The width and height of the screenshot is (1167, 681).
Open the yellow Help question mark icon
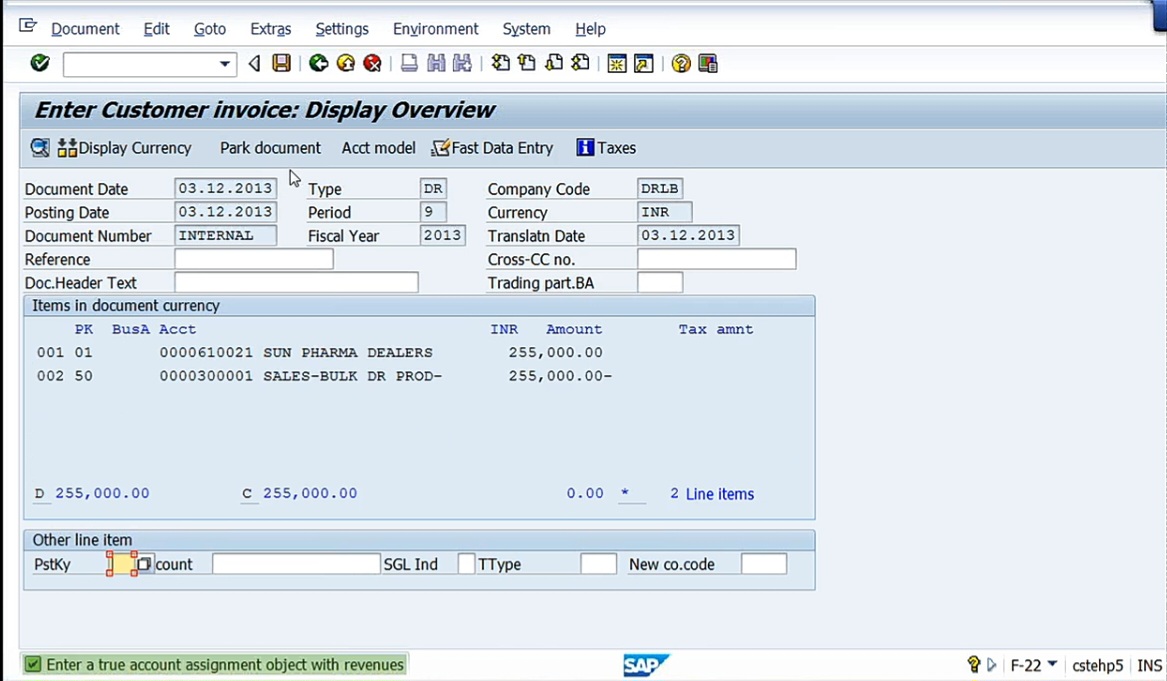[680, 63]
